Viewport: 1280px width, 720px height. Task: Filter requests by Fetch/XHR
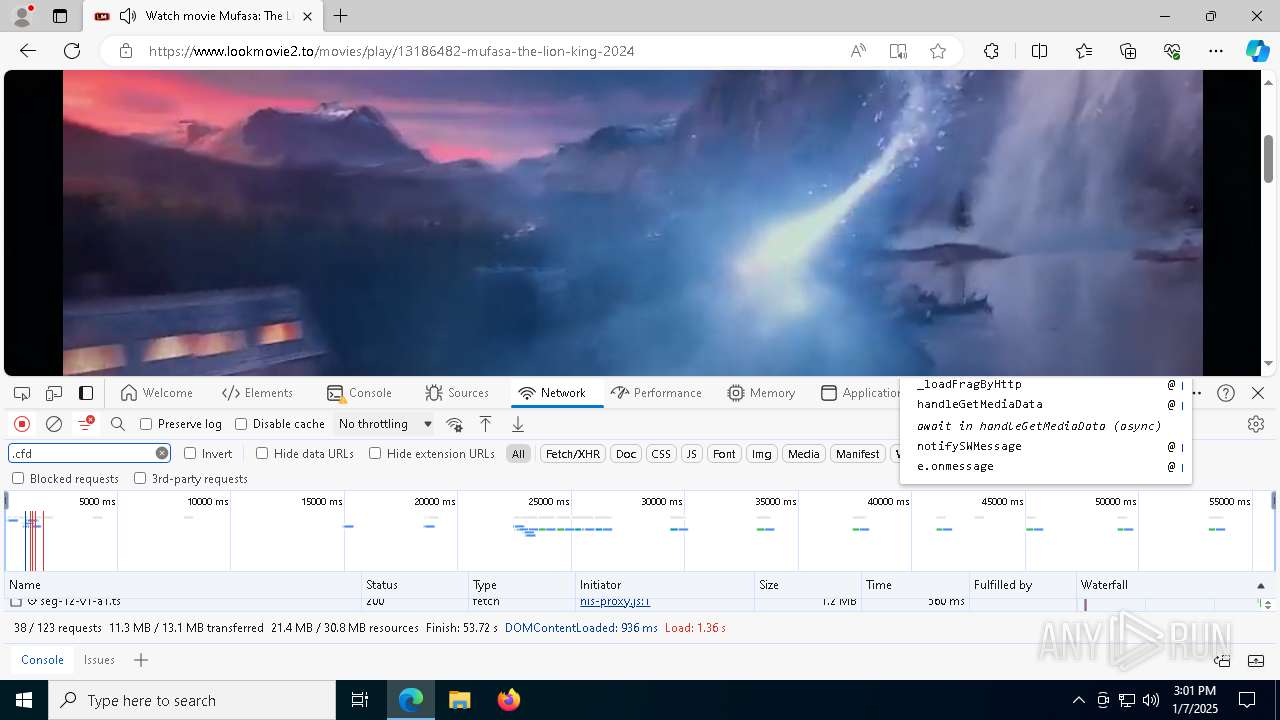[573, 454]
